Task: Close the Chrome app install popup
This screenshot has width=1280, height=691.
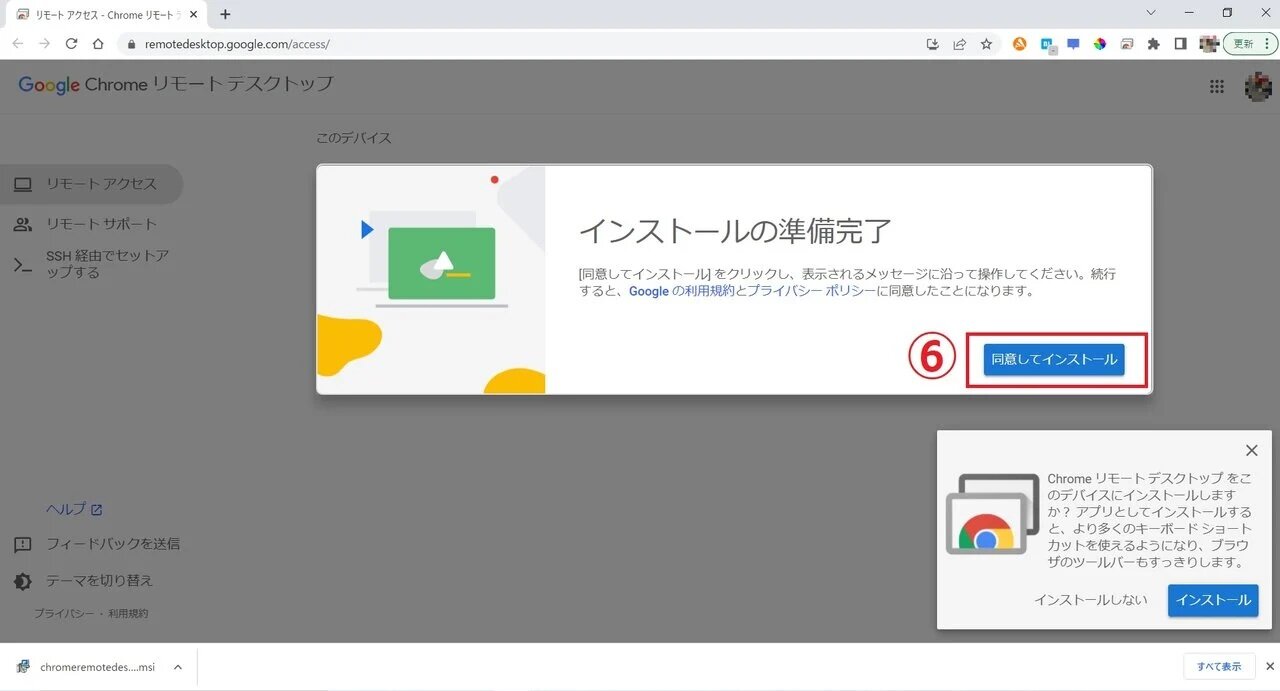Action: pos(1252,451)
